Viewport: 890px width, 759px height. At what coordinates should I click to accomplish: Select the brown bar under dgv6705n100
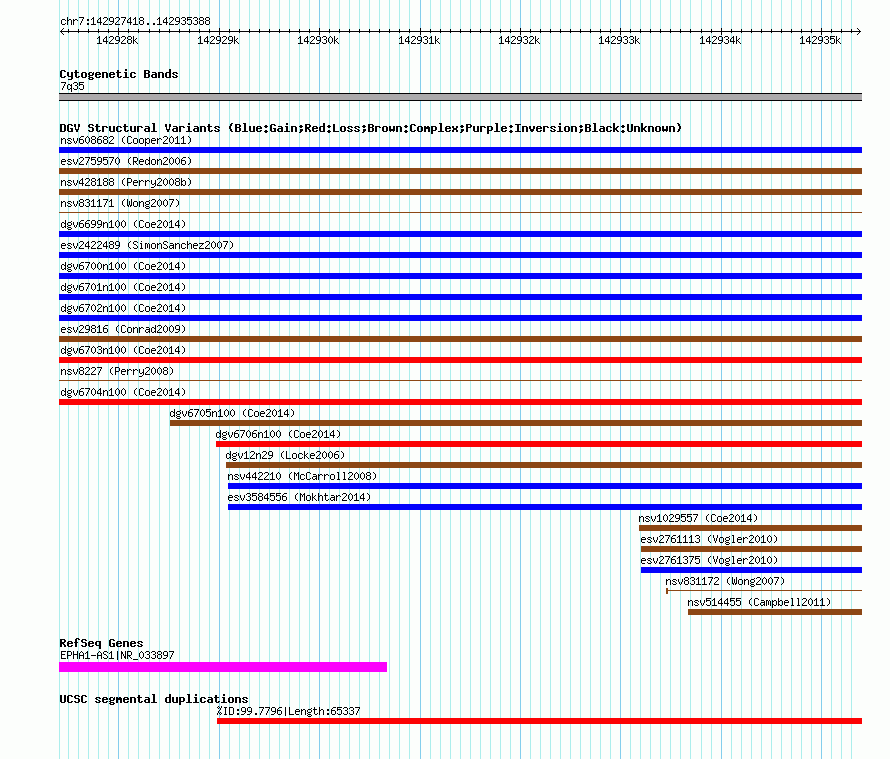click(516, 423)
